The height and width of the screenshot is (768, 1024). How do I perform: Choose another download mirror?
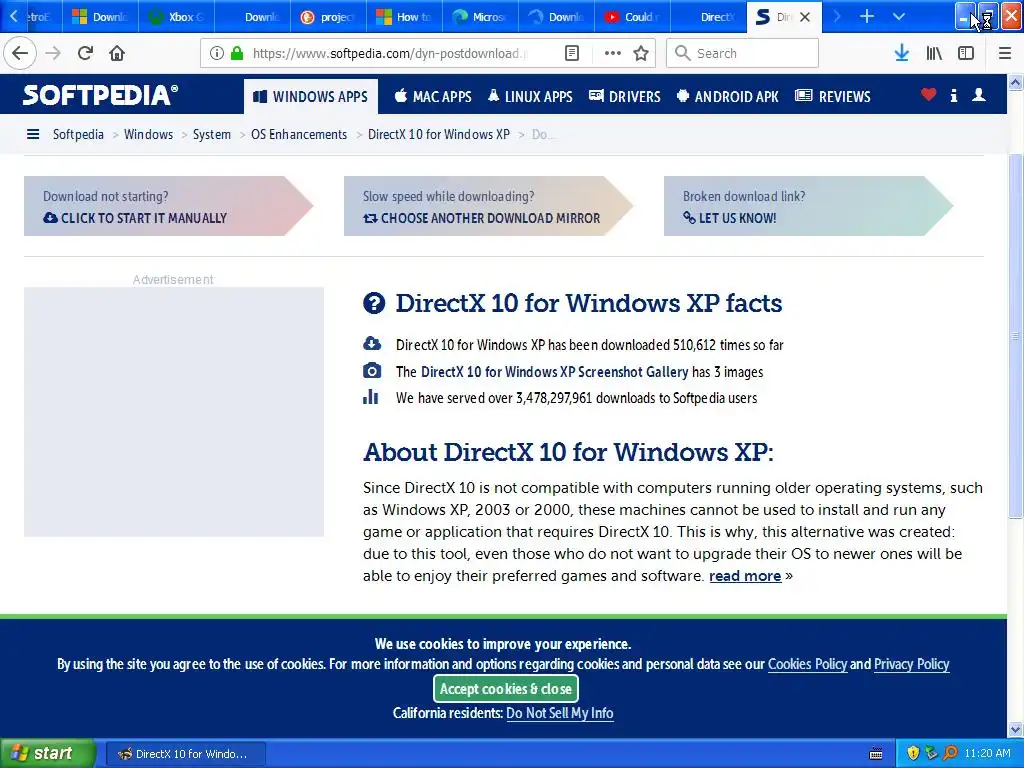pyautogui.click(x=481, y=218)
